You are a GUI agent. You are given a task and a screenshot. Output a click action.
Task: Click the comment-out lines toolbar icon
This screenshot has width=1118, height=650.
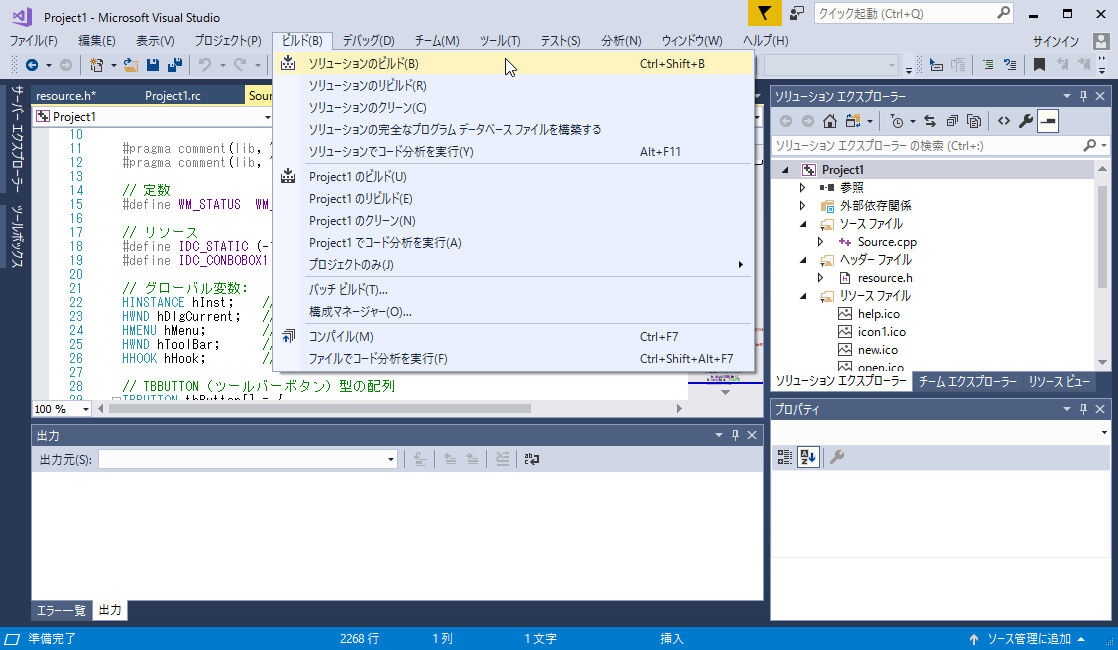coord(988,65)
